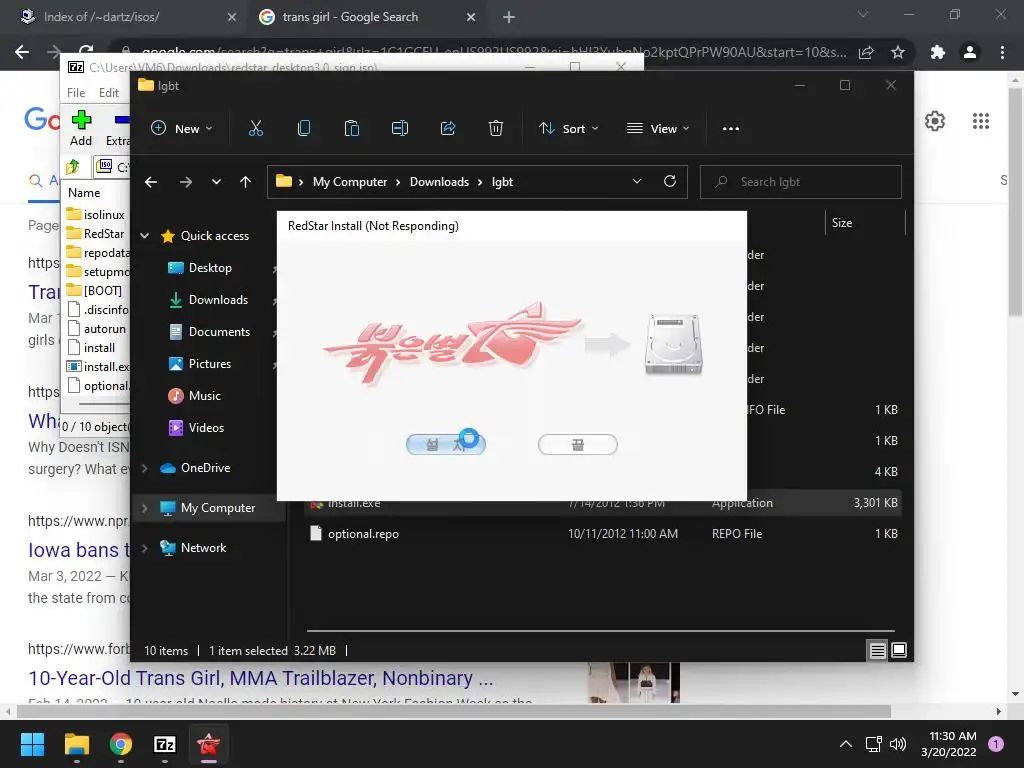Open Google apps grid icon
The image size is (1024, 768).
(x=980, y=121)
